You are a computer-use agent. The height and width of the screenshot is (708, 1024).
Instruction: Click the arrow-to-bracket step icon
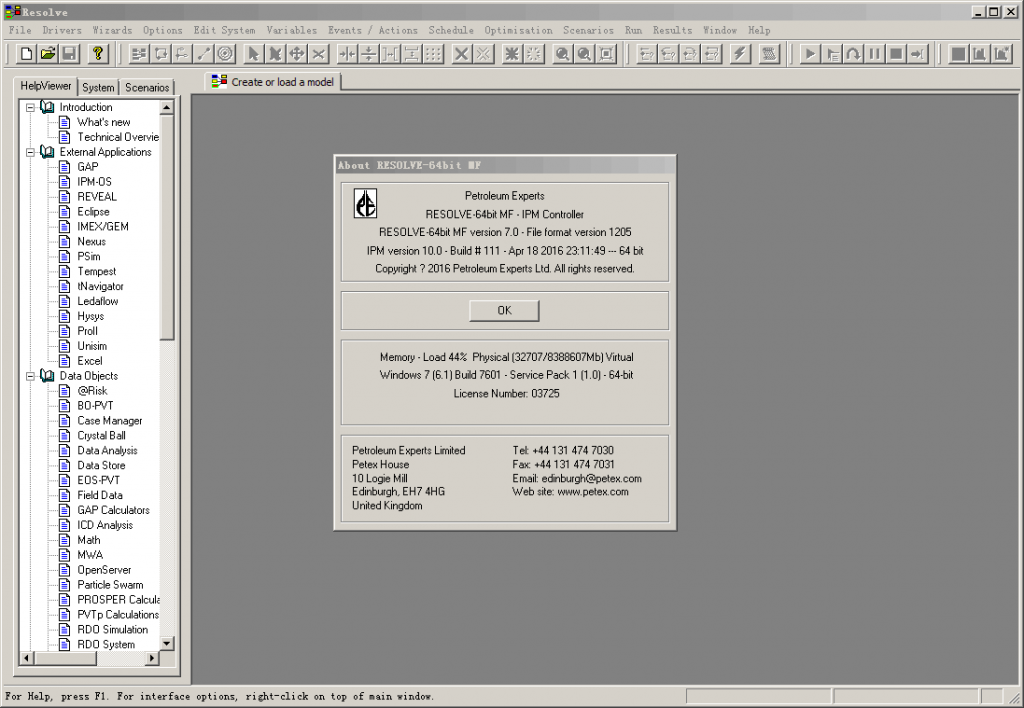point(918,54)
